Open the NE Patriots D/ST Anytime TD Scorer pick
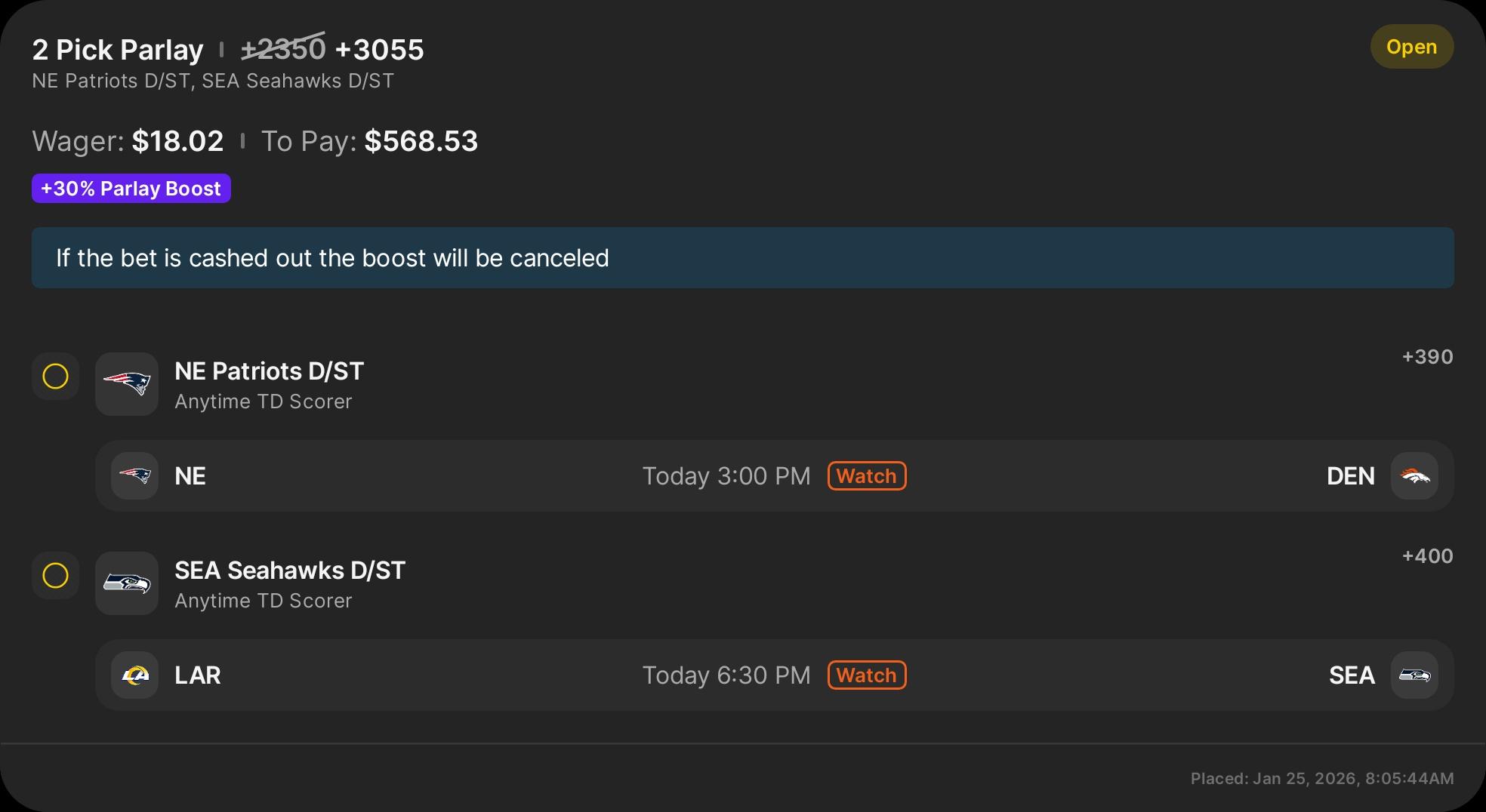 [269, 385]
